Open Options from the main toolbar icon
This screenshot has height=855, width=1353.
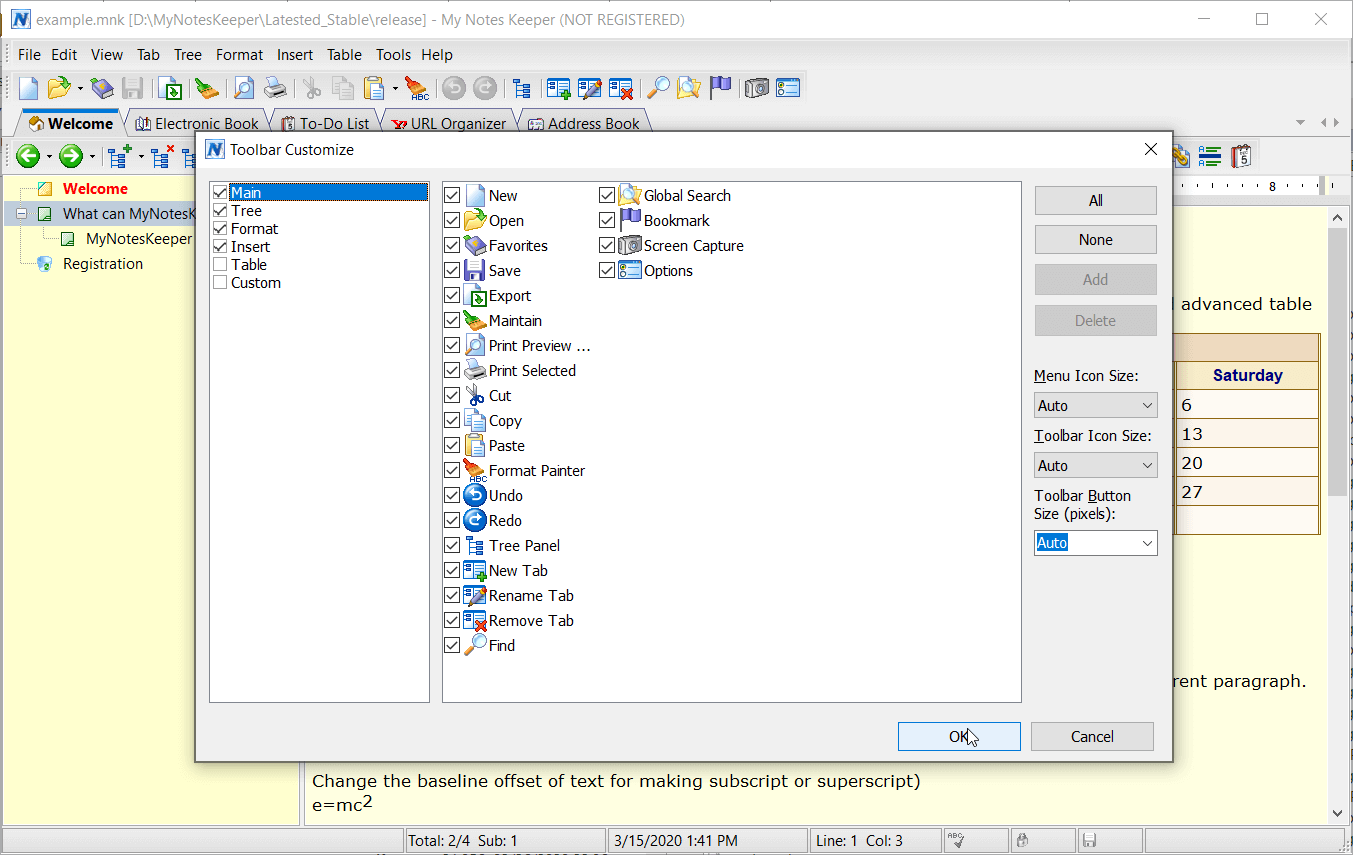[788, 88]
